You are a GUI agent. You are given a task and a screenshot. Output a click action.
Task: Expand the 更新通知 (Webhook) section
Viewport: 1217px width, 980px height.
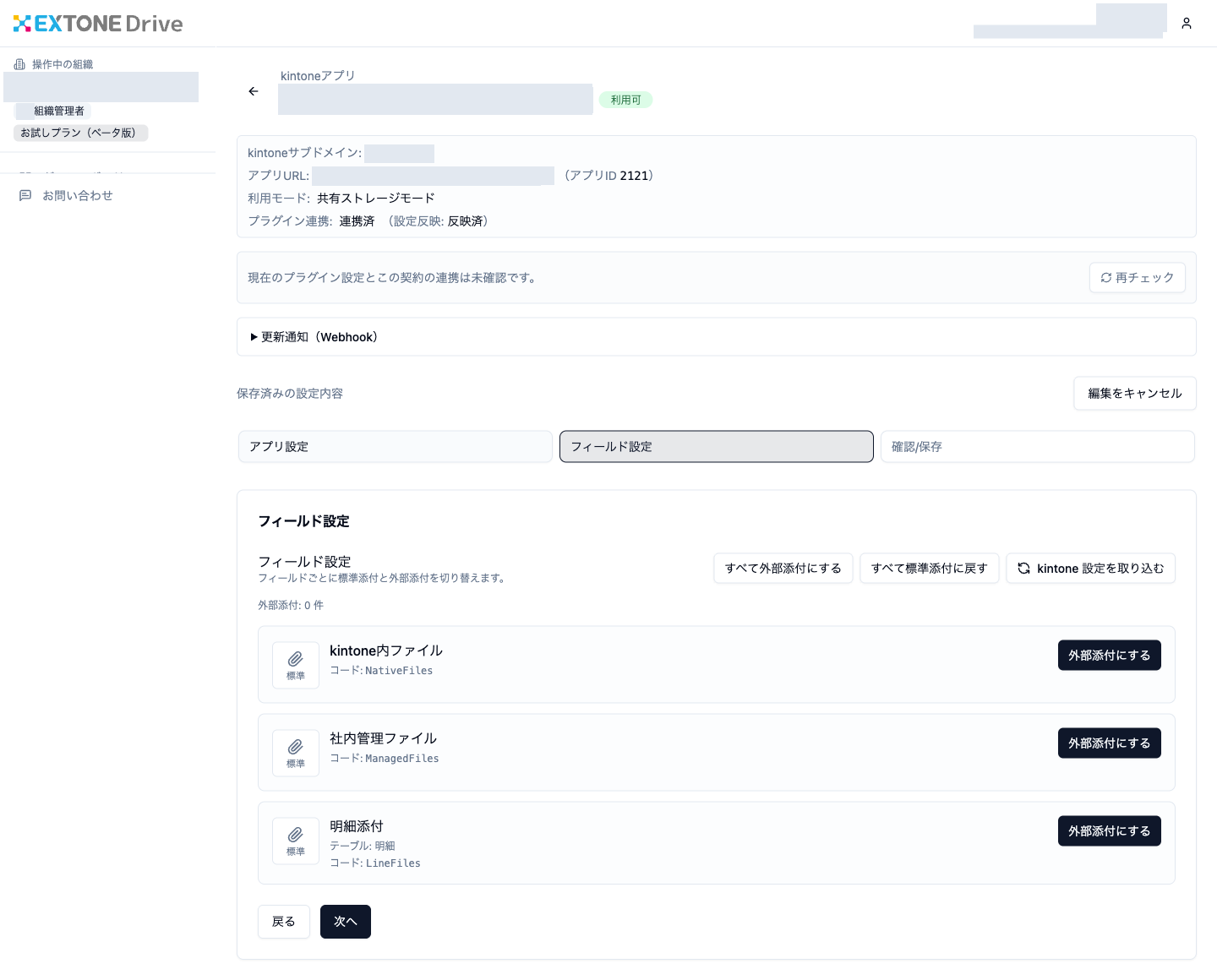(717, 337)
